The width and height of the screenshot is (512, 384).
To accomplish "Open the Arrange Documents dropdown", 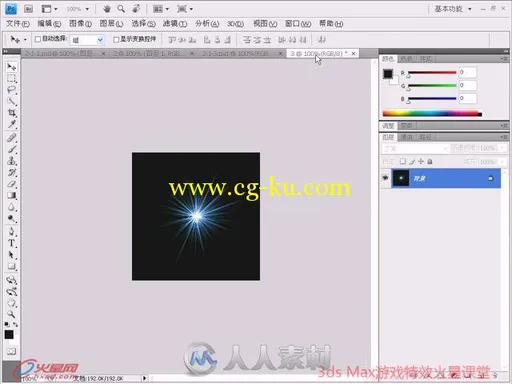I will 161,9.
